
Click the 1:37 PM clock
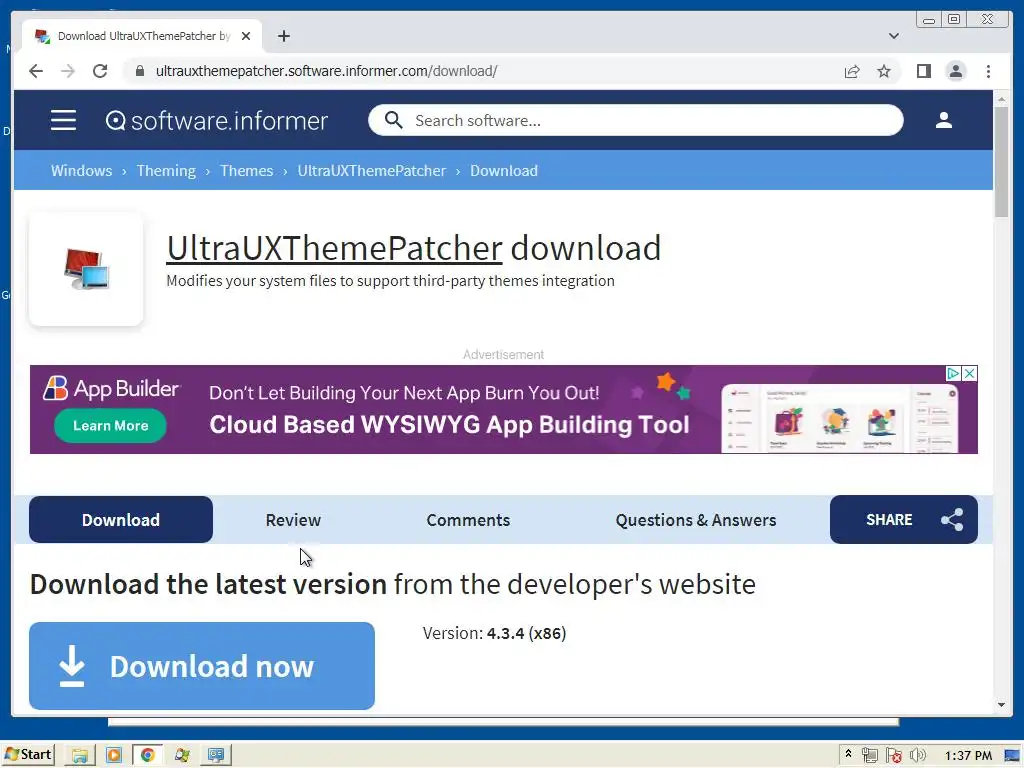(x=968, y=756)
